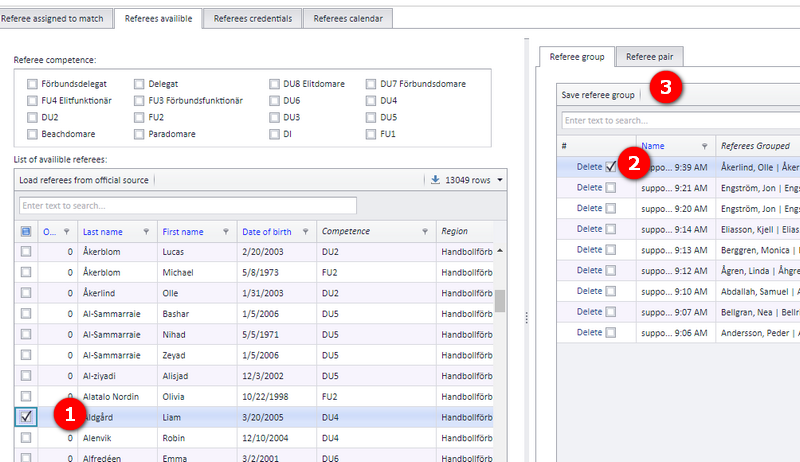800x462 pixels.
Task: Open the filter icon for Competence column
Action: tap(424, 232)
